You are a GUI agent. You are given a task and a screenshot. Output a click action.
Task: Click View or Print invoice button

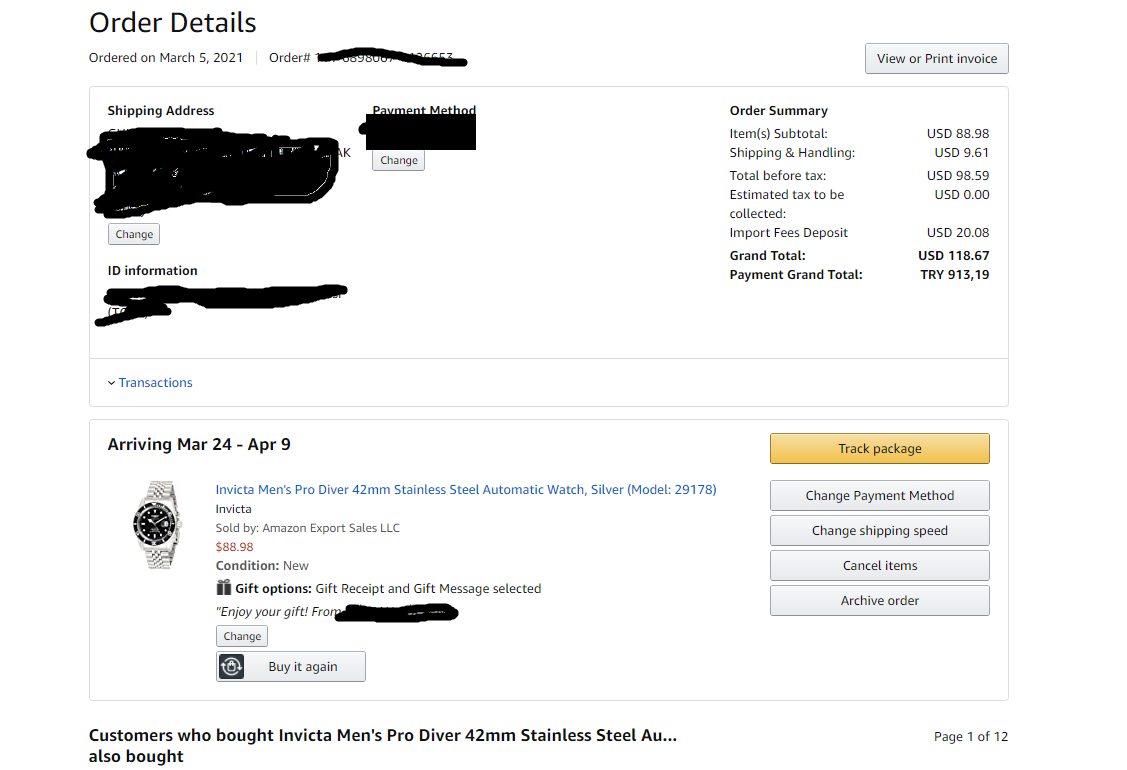(x=936, y=59)
